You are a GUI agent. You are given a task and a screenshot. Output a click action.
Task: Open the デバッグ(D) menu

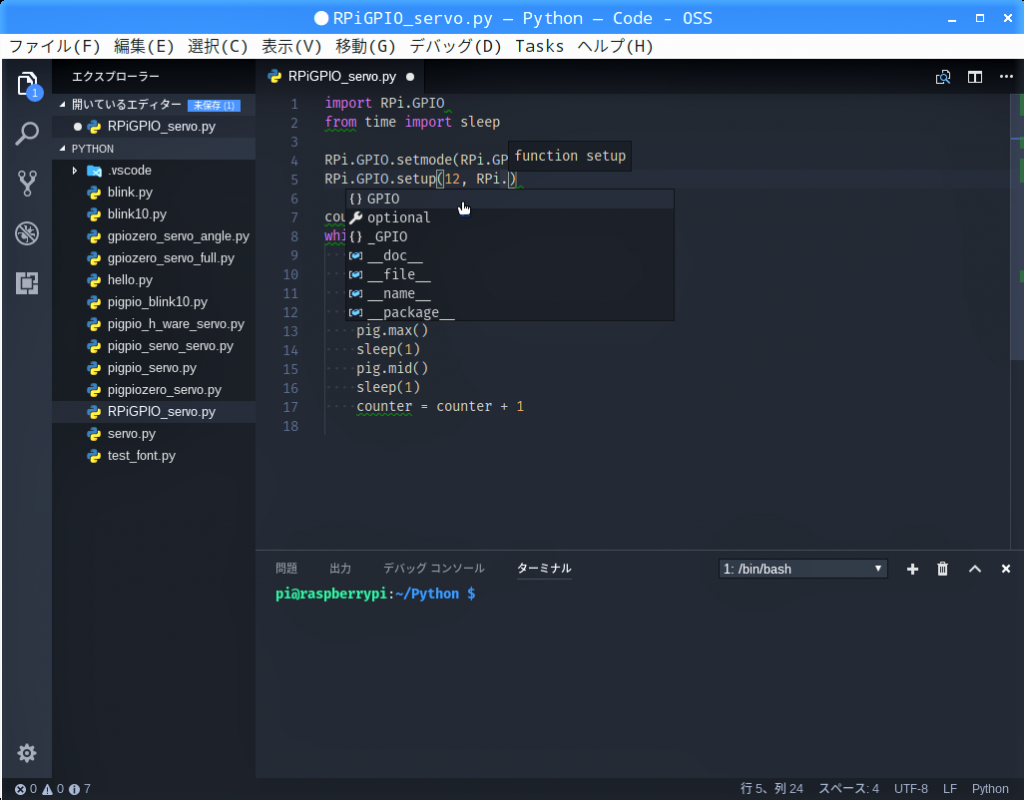pyautogui.click(x=455, y=46)
